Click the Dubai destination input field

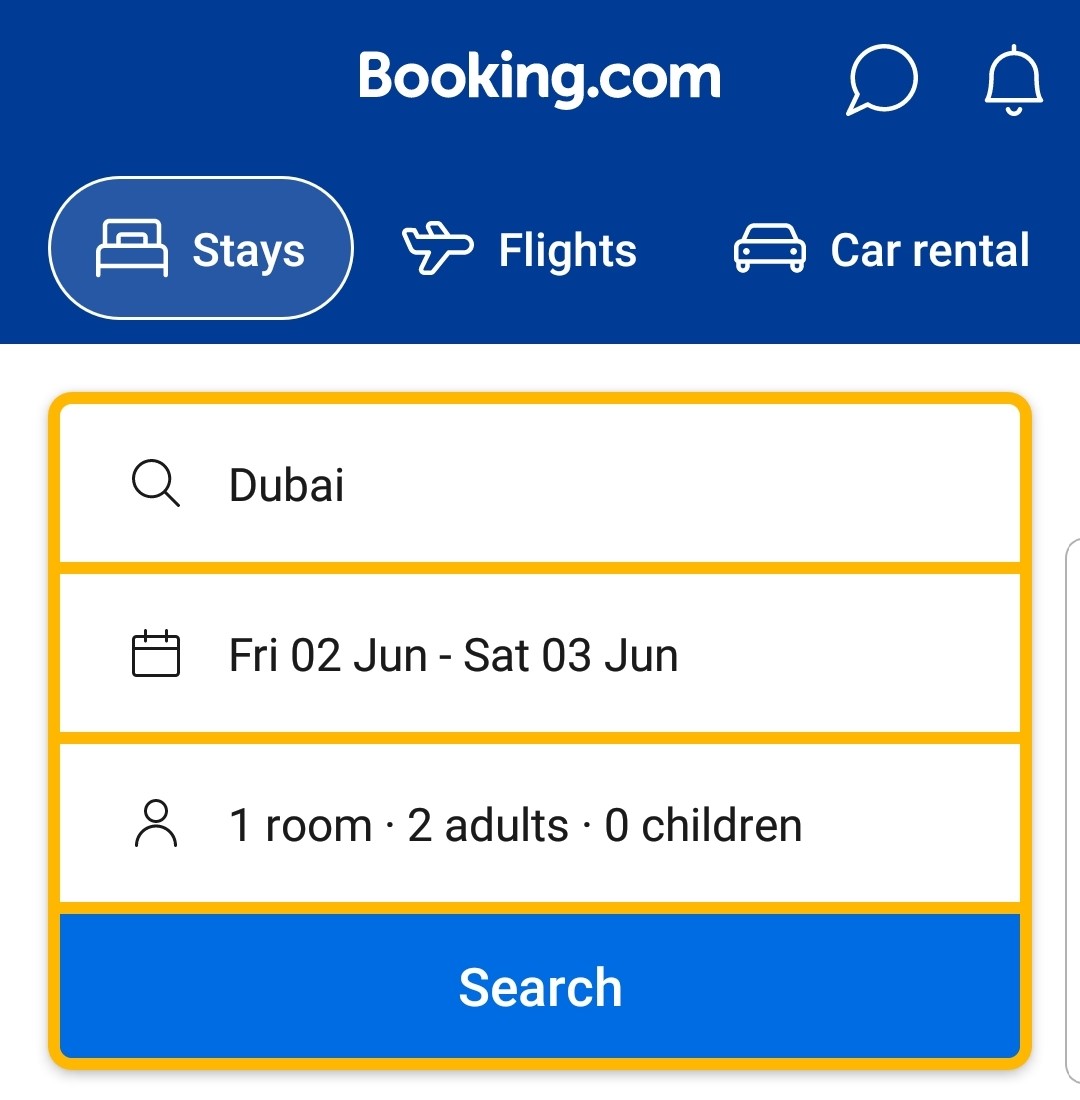click(x=540, y=485)
